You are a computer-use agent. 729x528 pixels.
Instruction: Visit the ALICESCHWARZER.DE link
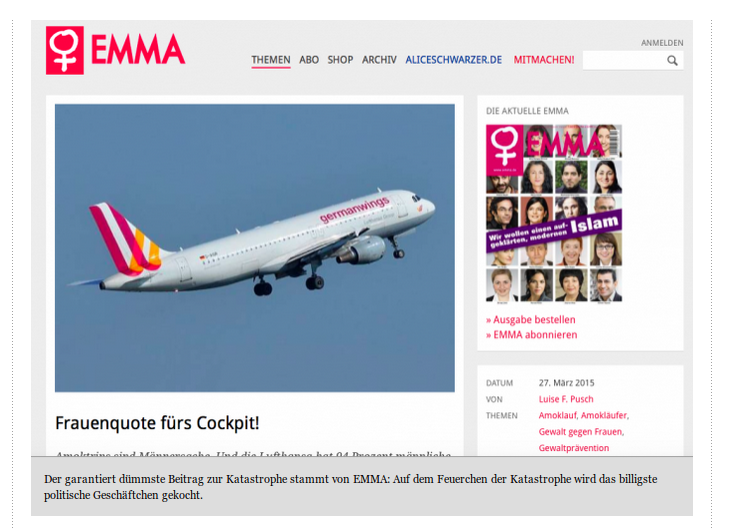click(x=454, y=60)
